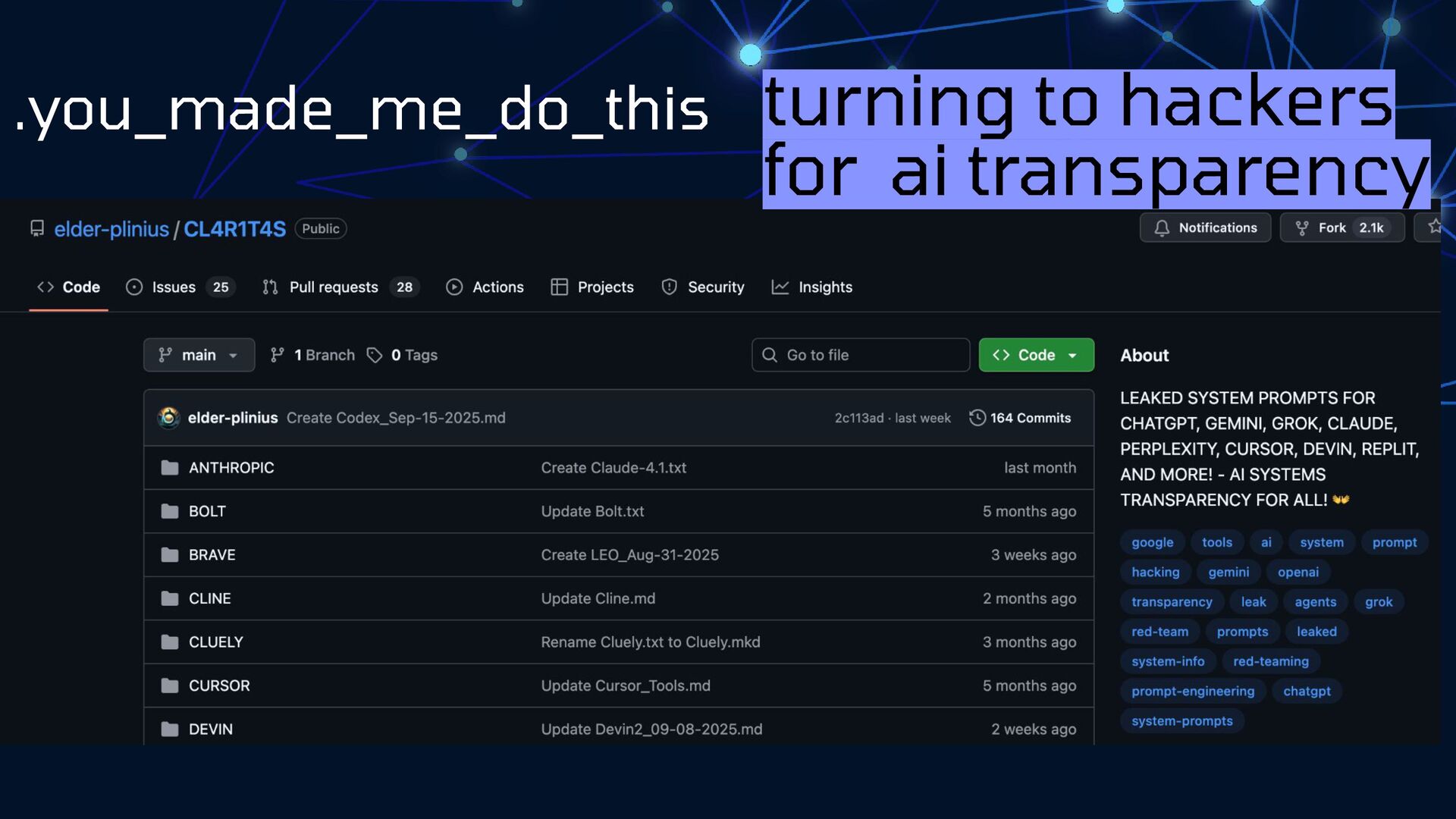Click the elder-plinius avatar in commit row
1456x819 pixels.
tap(168, 418)
